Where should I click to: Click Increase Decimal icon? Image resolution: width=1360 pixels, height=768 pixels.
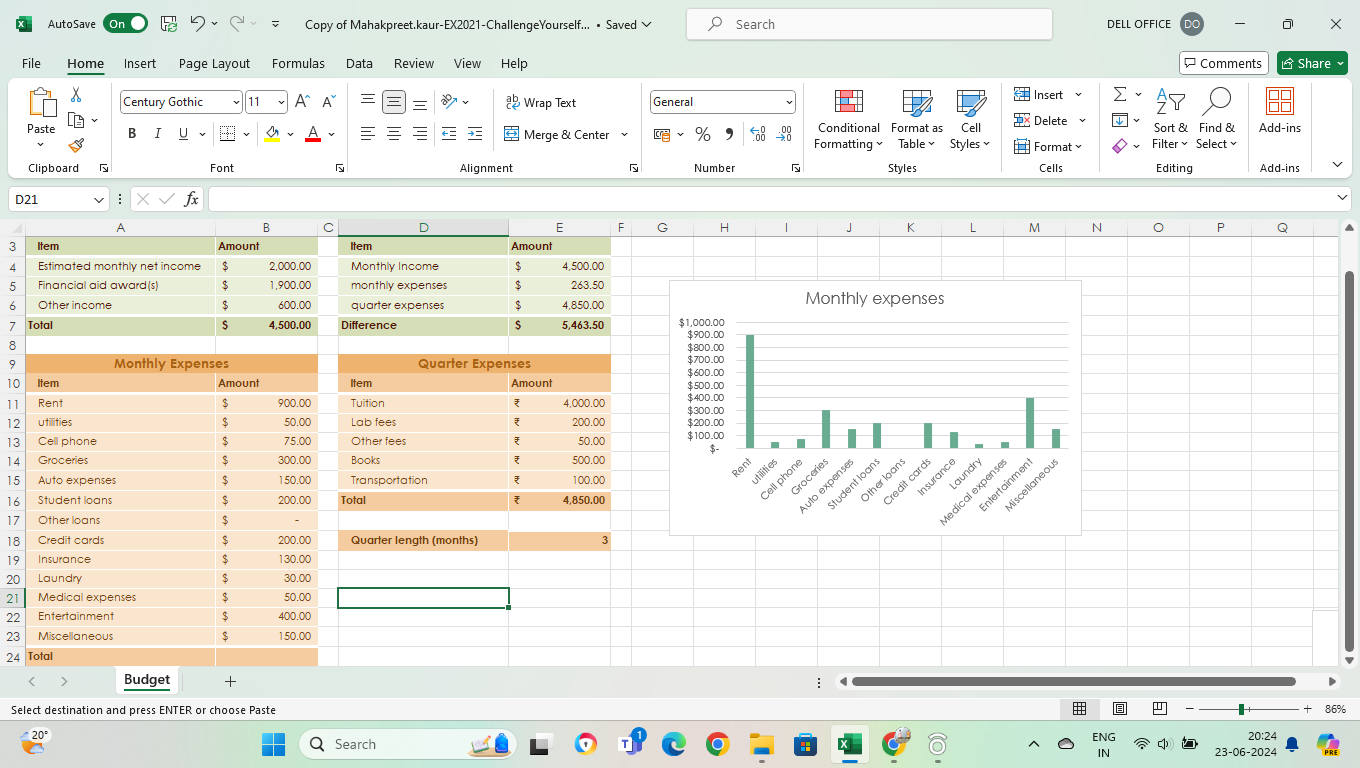pos(757,134)
